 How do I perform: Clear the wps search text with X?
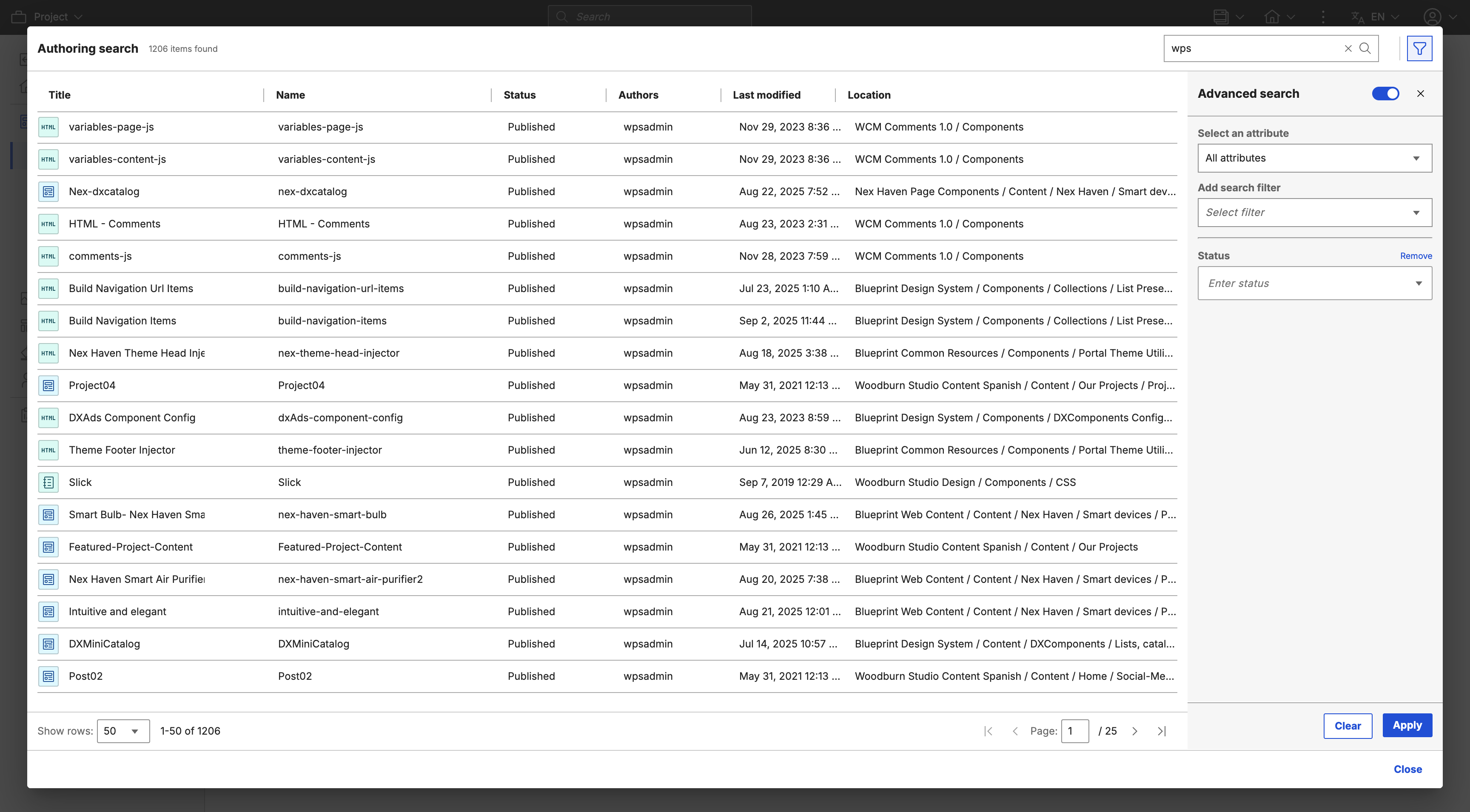(x=1348, y=48)
